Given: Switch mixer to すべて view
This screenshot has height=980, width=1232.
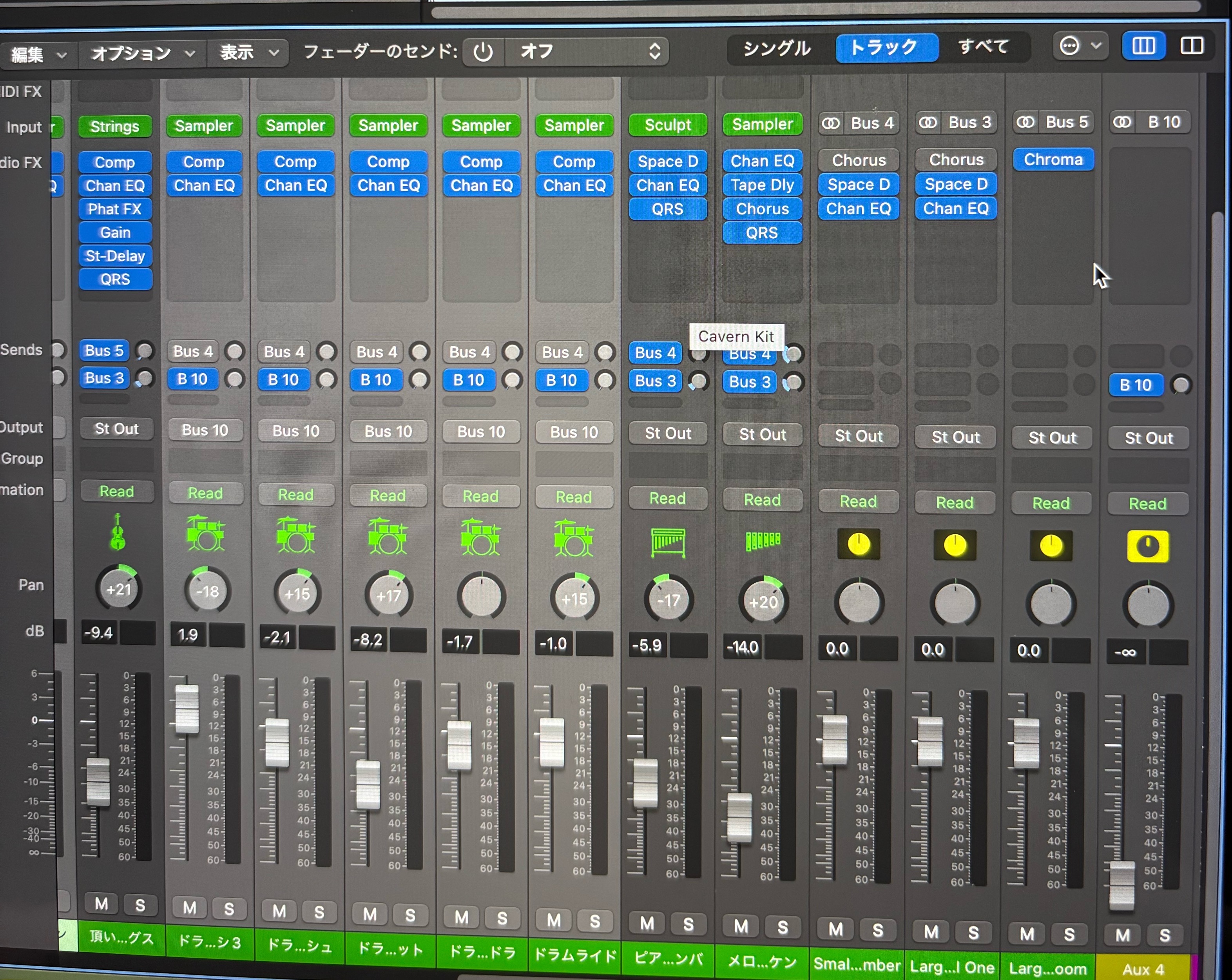Looking at the screenshot, I should tap(983, 46).
